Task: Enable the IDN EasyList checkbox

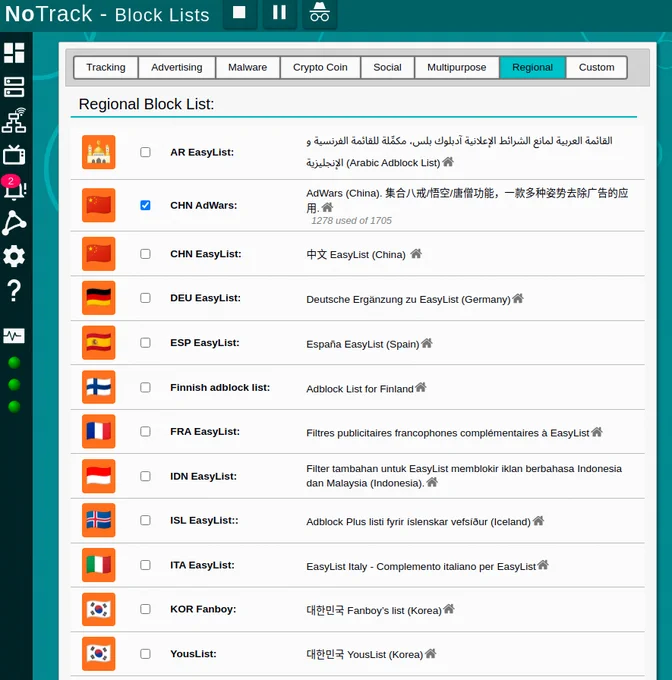Action: (x=145, y=476)
